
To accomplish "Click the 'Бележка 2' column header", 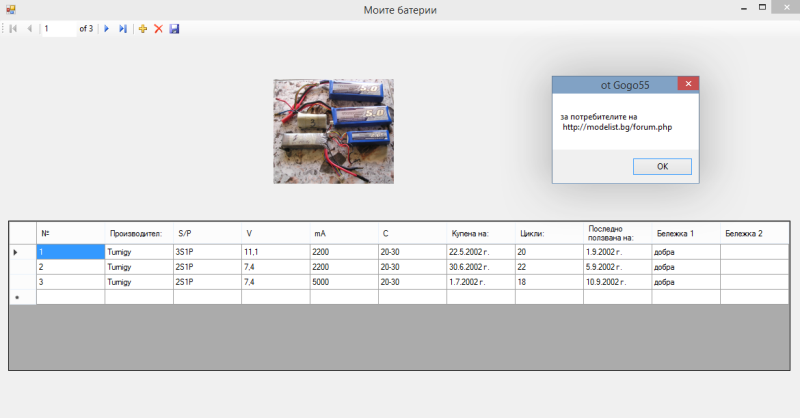I will [x=753, y=233].
